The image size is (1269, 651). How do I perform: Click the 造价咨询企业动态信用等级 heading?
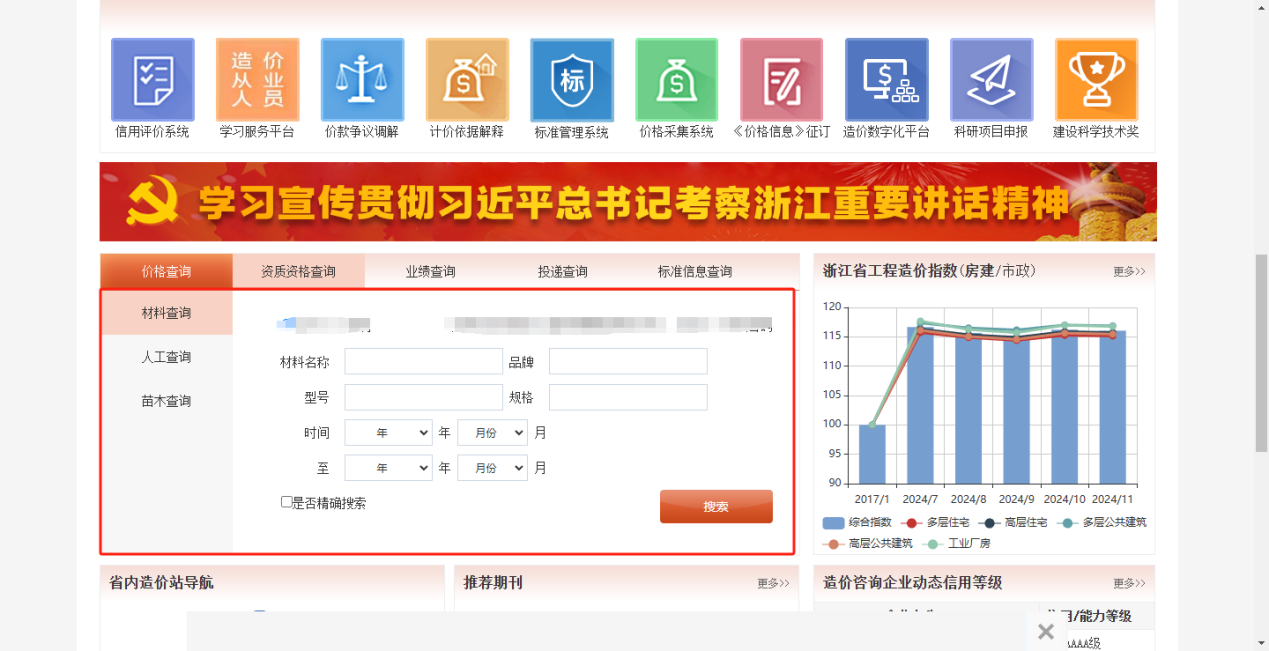coord(912,582)
